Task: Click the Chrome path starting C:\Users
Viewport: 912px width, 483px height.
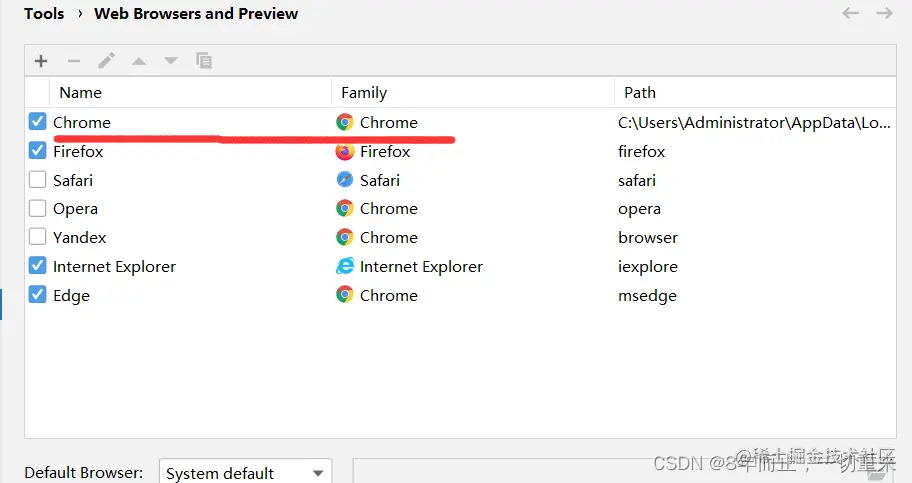Action: click(754, 123)
